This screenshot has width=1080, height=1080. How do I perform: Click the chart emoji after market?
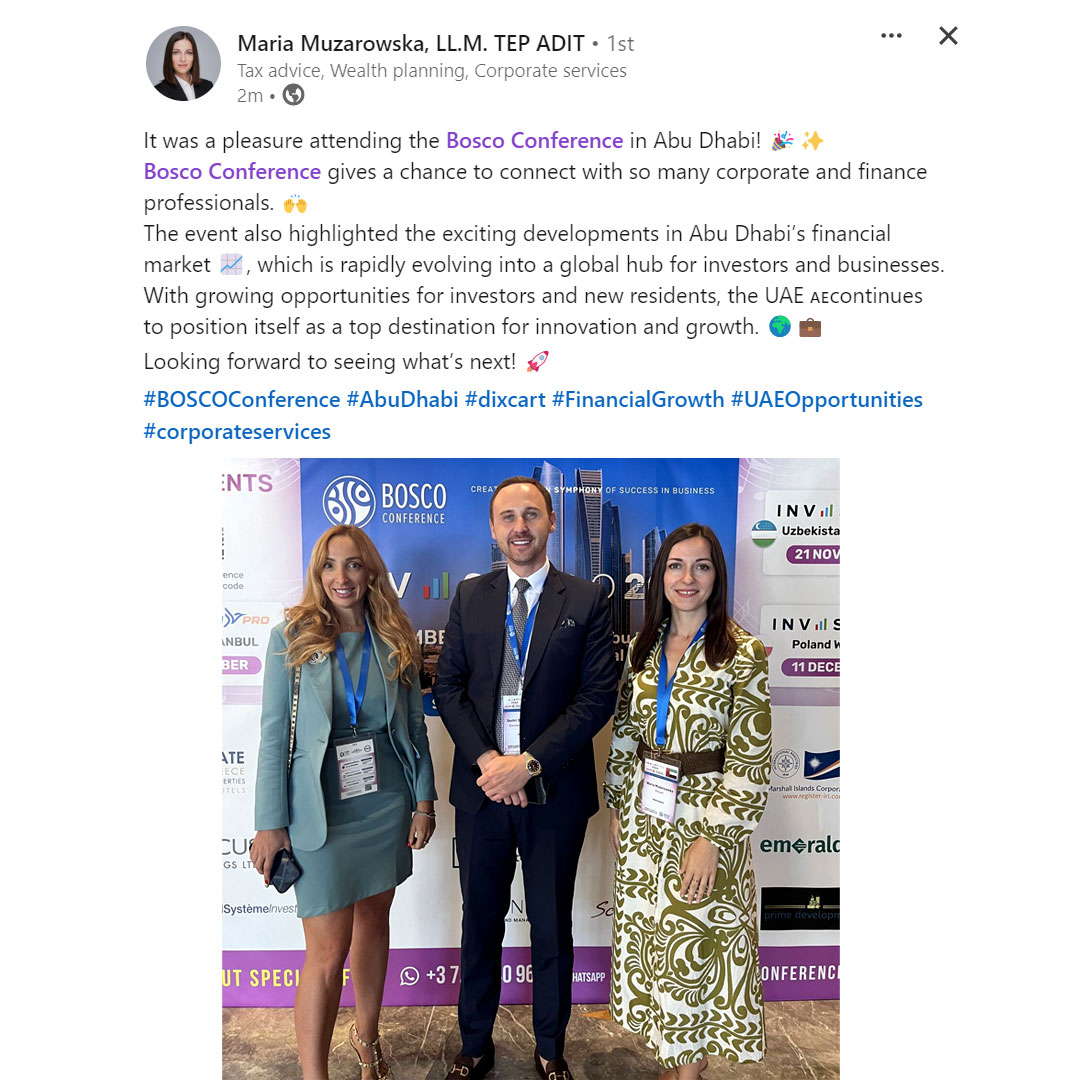tap(231, 264)
